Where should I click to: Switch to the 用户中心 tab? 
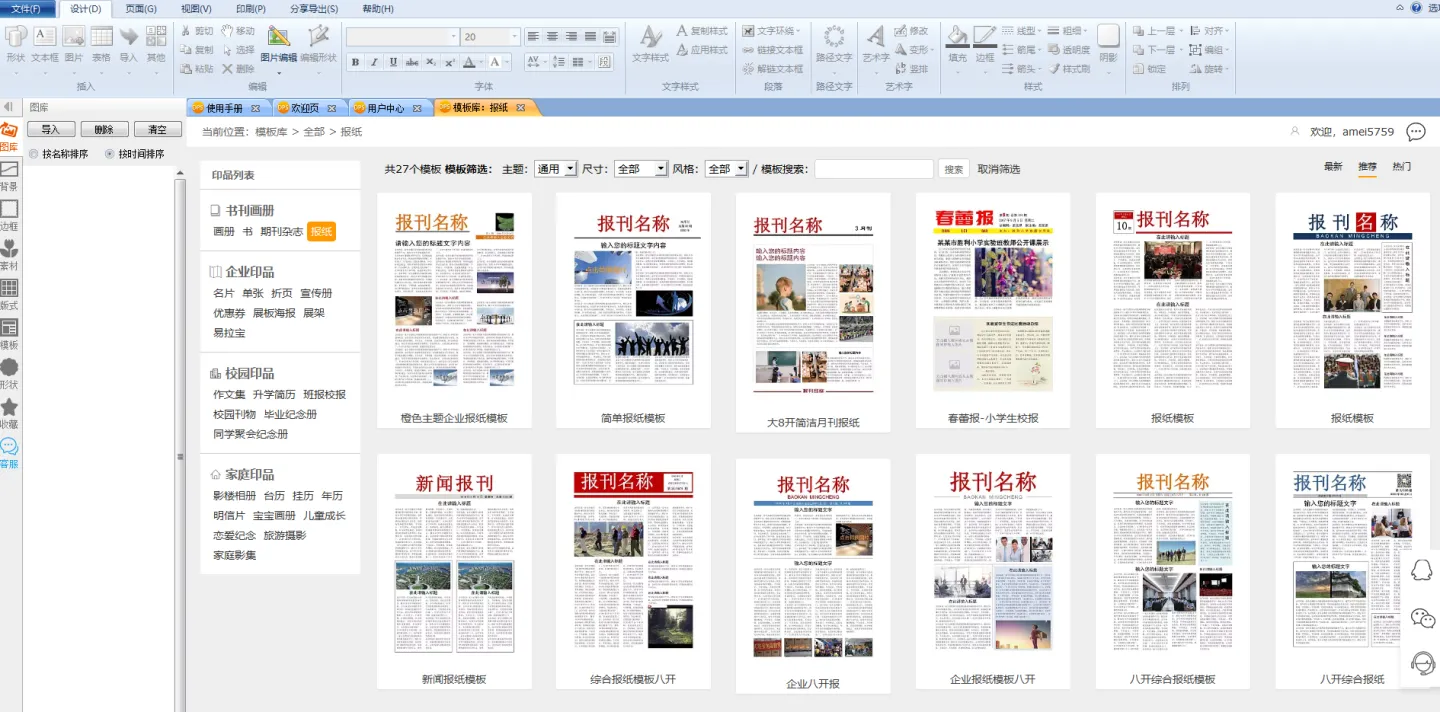(385, 108)
